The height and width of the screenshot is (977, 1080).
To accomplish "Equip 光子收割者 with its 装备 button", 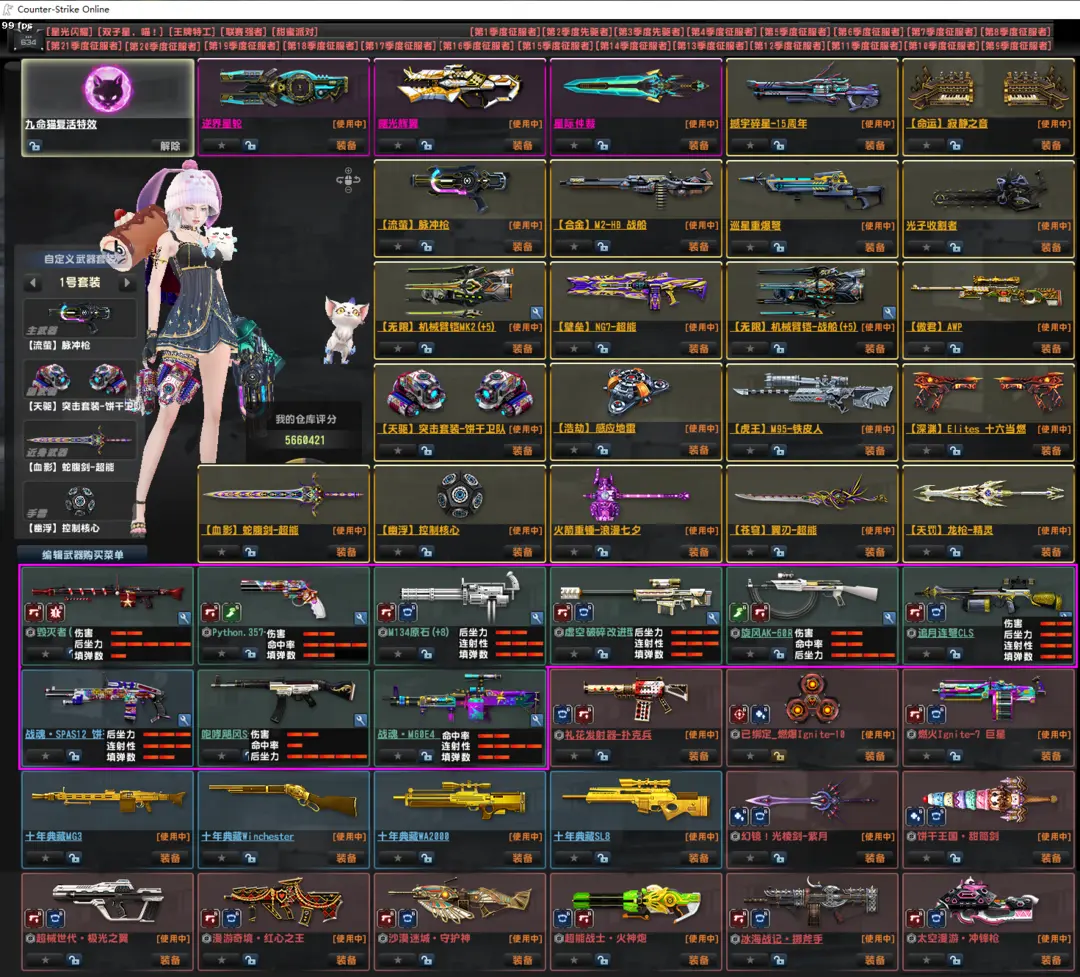I will pyautogui.click(x=1051, y=247).
